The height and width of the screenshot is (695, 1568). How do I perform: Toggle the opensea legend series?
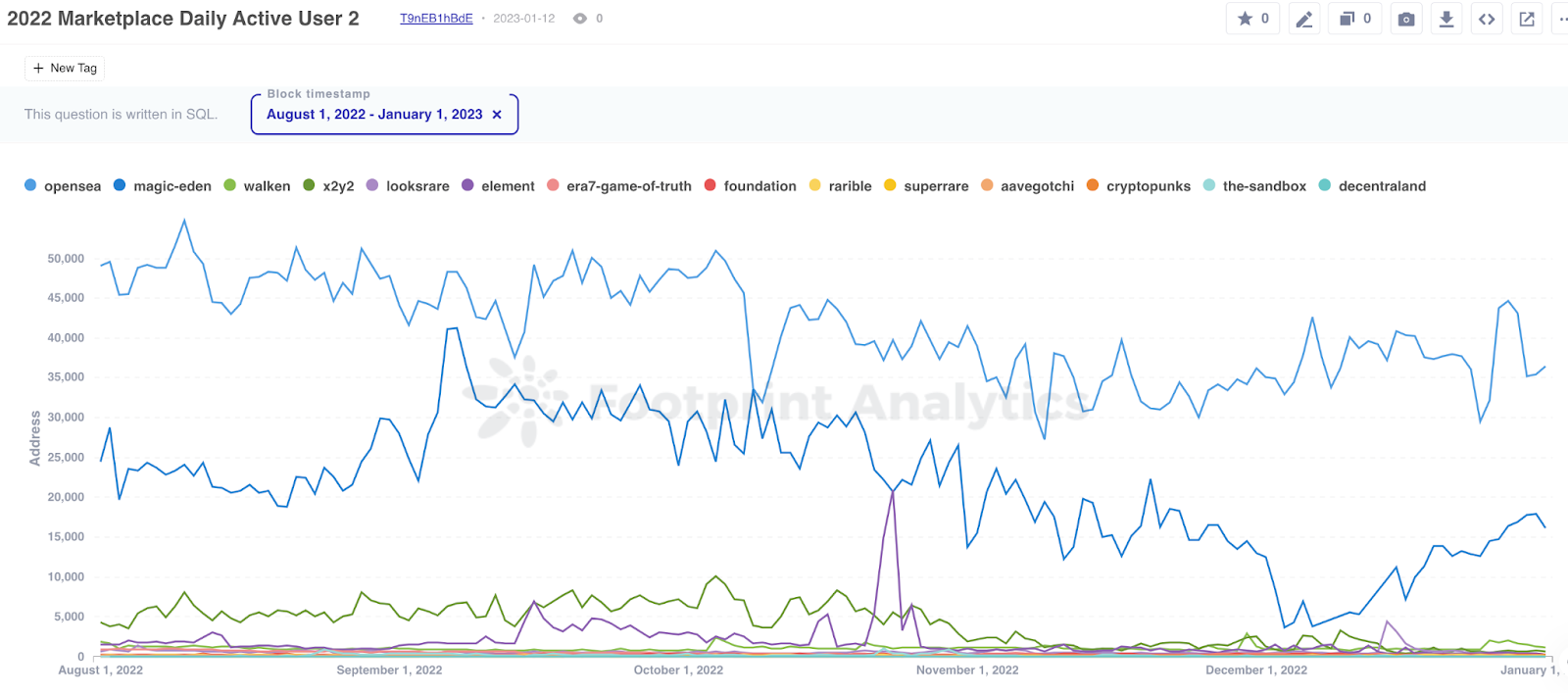click(63, 186)
